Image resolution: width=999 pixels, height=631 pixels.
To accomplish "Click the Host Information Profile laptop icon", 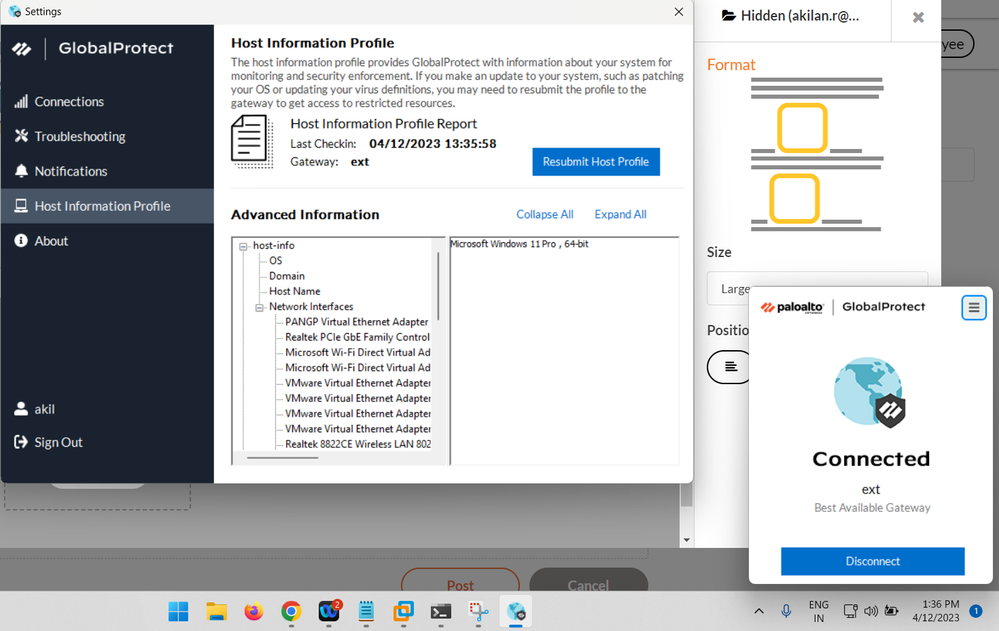I will pos(21,205).
